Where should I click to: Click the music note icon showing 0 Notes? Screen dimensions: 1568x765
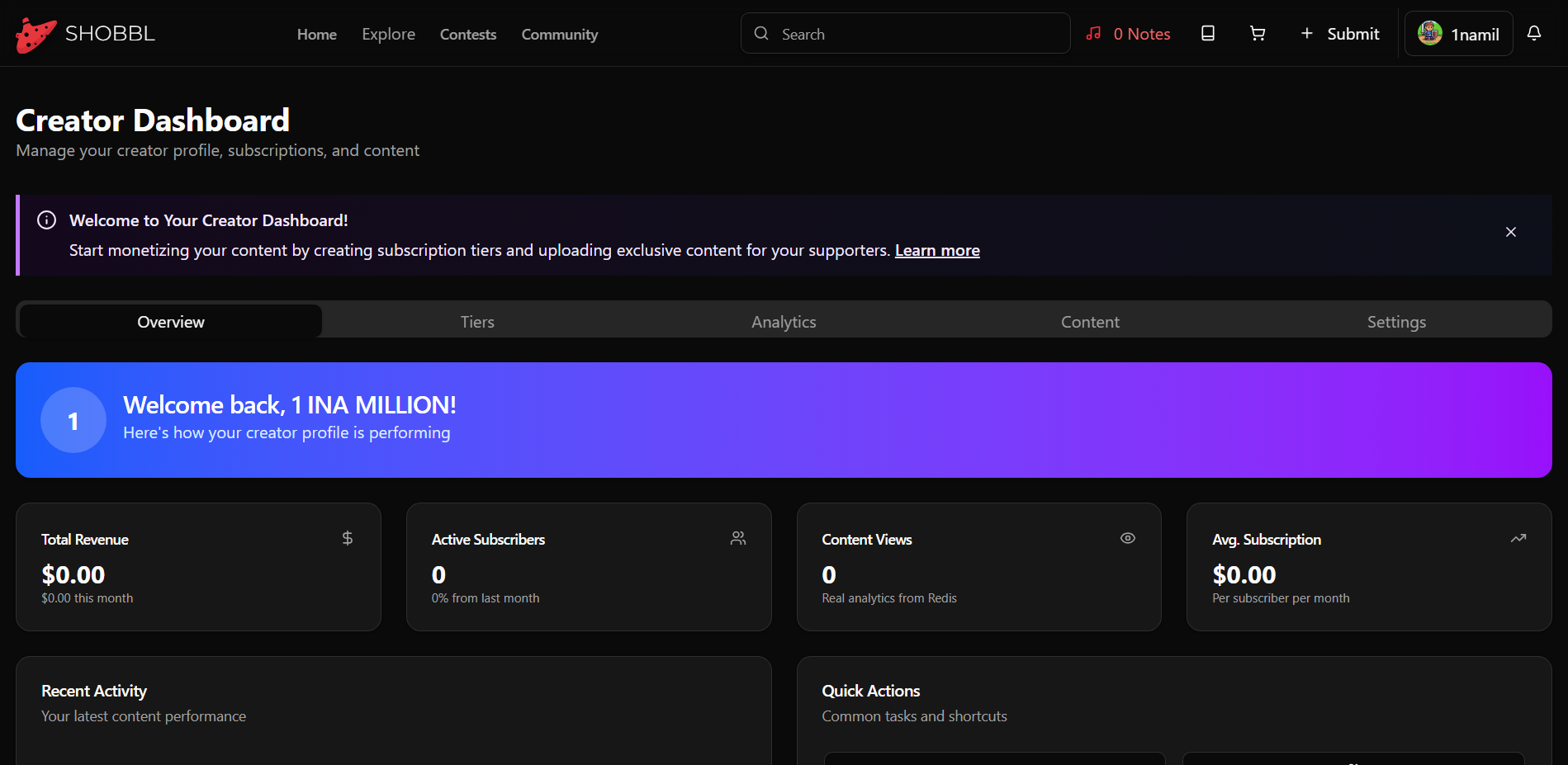1093,33
